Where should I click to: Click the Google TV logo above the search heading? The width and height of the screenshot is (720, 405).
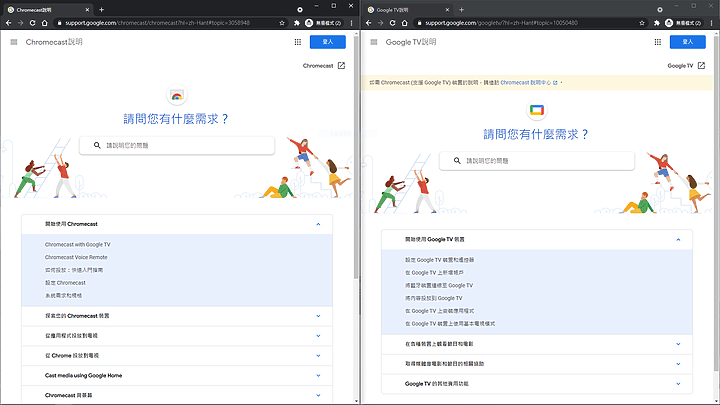[x=537, y=110]
